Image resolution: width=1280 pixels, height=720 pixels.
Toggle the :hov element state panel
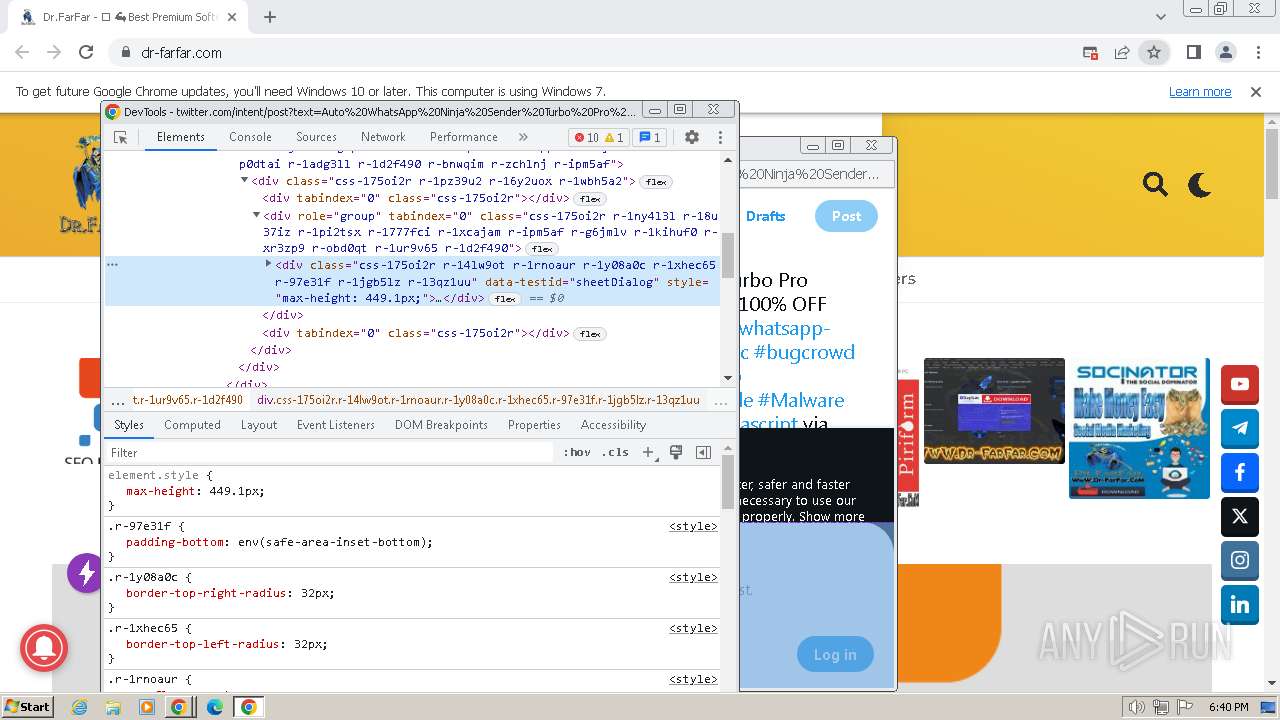[577, 452]
